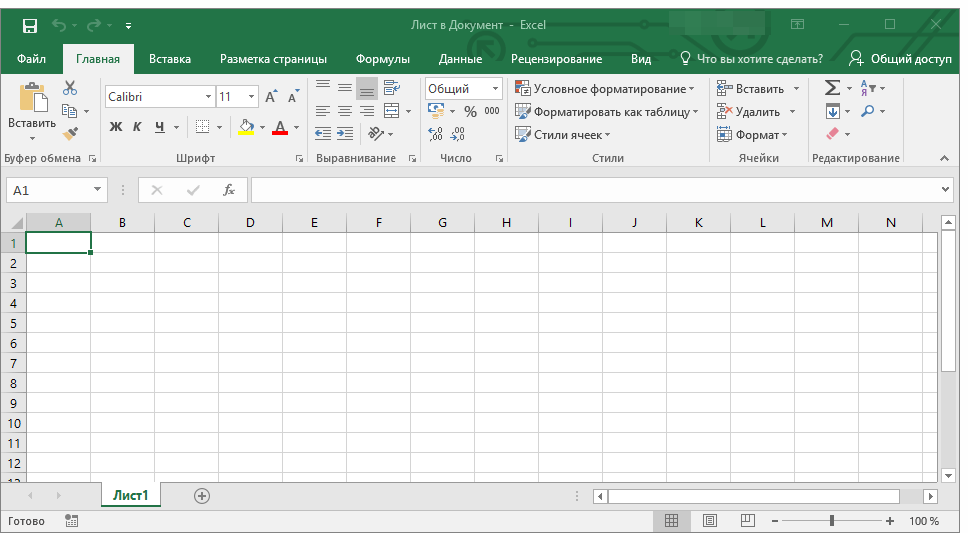Toggle Italic formatting (К)

click(x=137, y=127)
